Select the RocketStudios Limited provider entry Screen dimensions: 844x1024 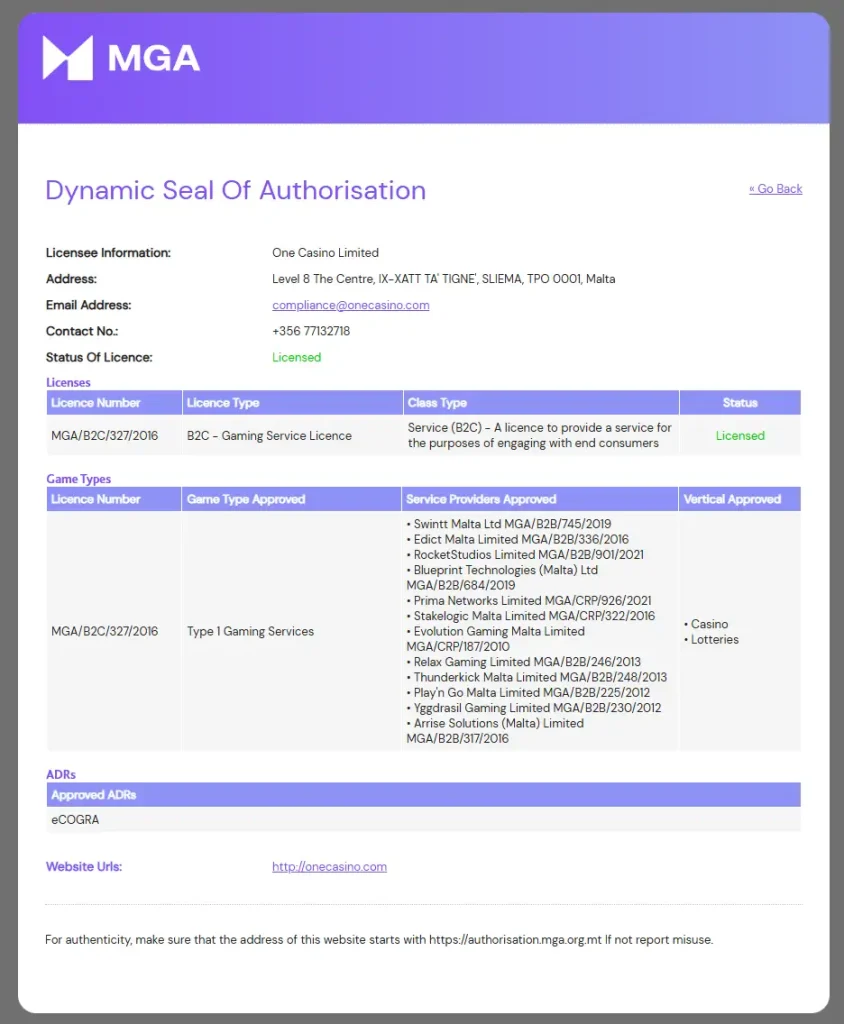click(x=525, y=554)
